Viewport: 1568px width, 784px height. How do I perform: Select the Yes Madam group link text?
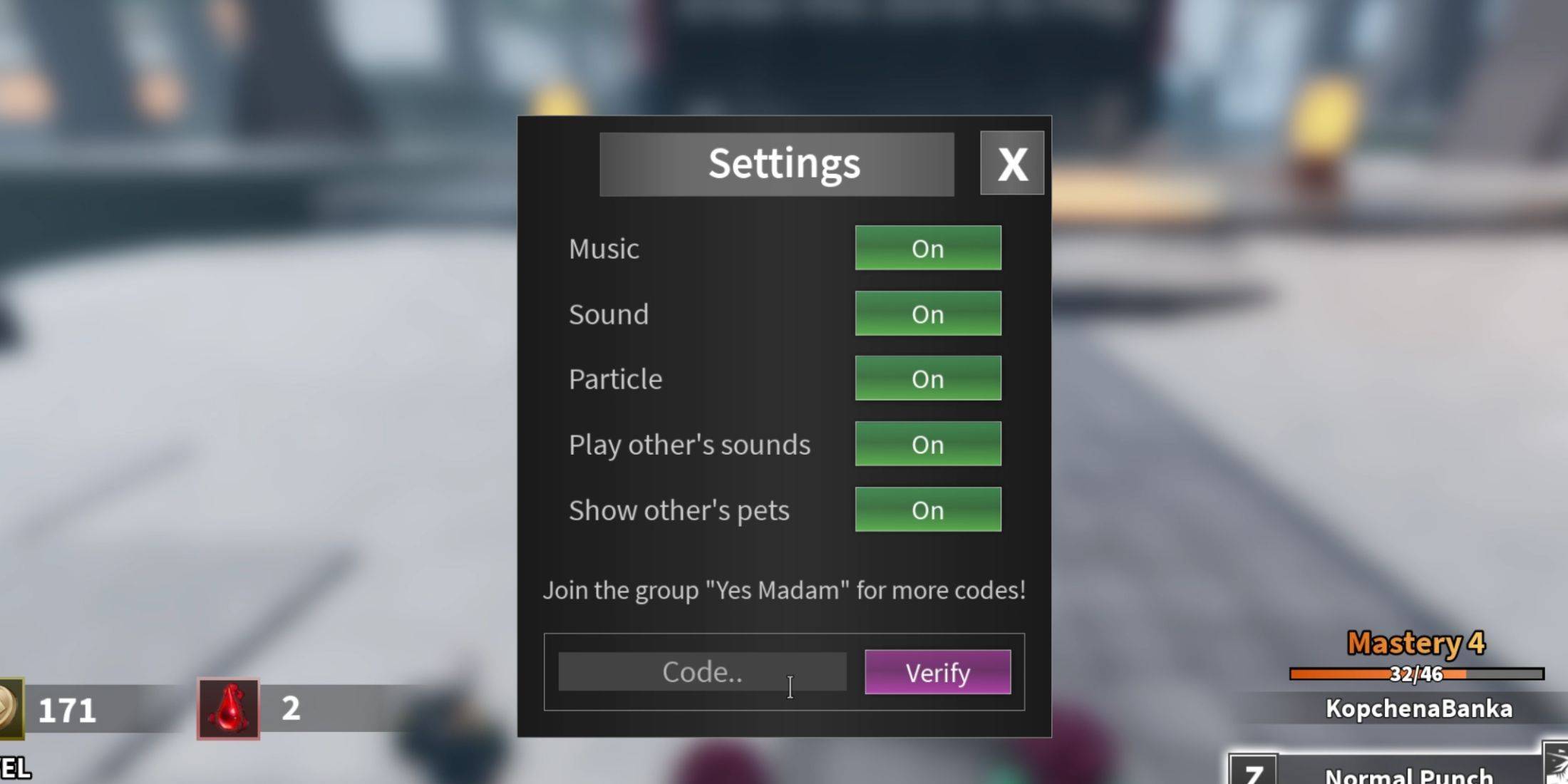(x=784, y=590)
